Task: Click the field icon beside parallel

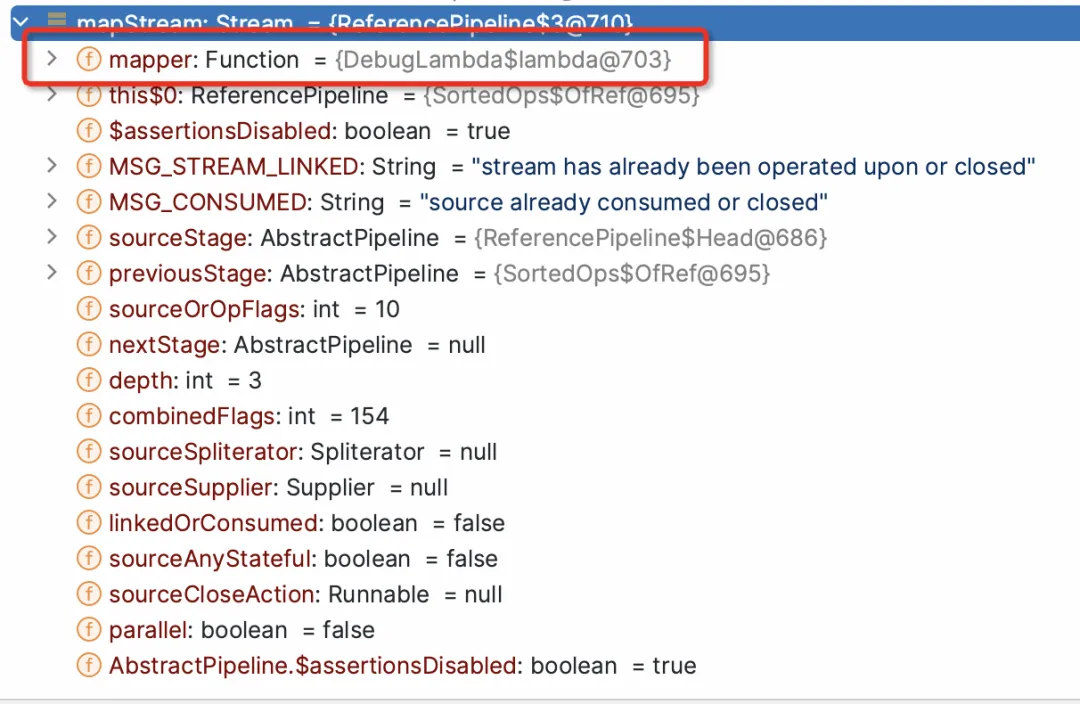Action: coord(89,630)
